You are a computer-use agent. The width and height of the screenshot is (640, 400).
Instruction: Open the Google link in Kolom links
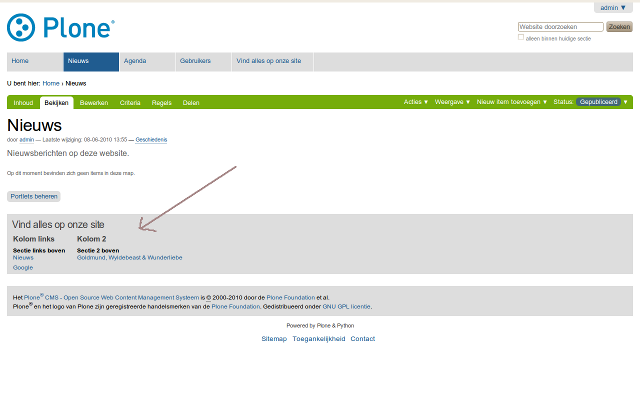tap(23, 268)
